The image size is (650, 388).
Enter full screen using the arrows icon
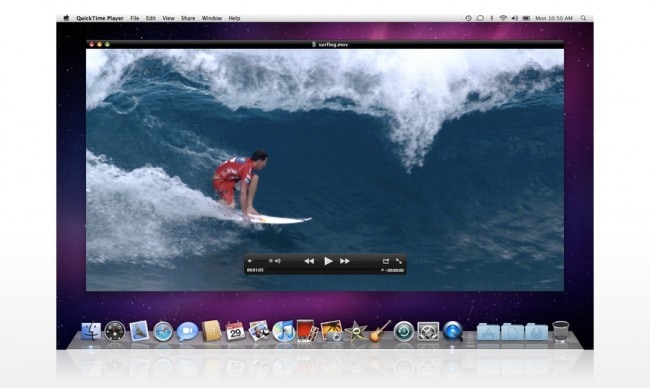[399, 261]
